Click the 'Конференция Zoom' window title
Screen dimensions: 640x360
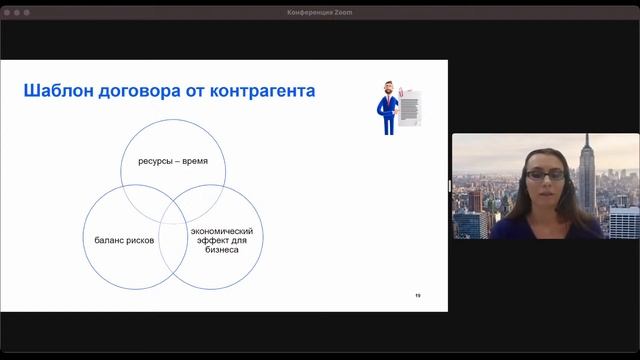[320, 13]
